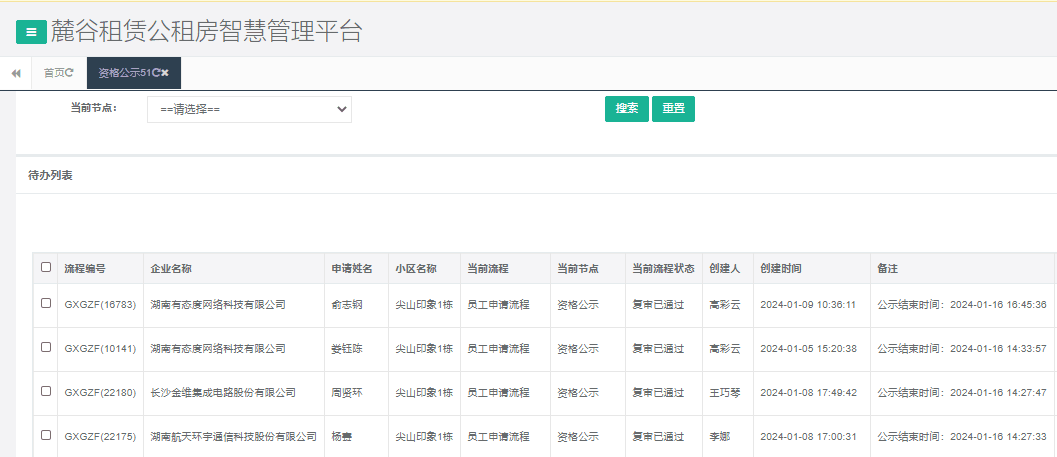The width and height of the screenshot is (1057, 457).
Task: Check the row checkbox for GXGZF(16783)
Action: [x=46, y=303]
